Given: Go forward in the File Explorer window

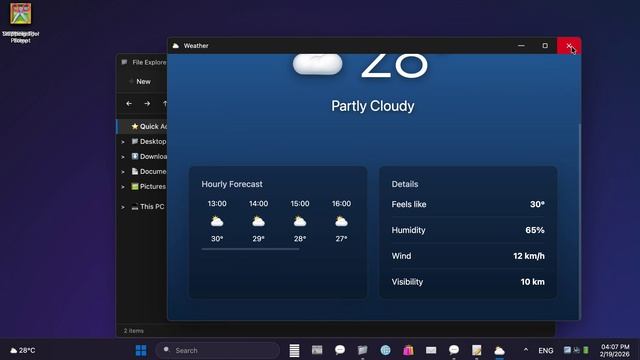Looking at the screenshot, I should point(147,104).
